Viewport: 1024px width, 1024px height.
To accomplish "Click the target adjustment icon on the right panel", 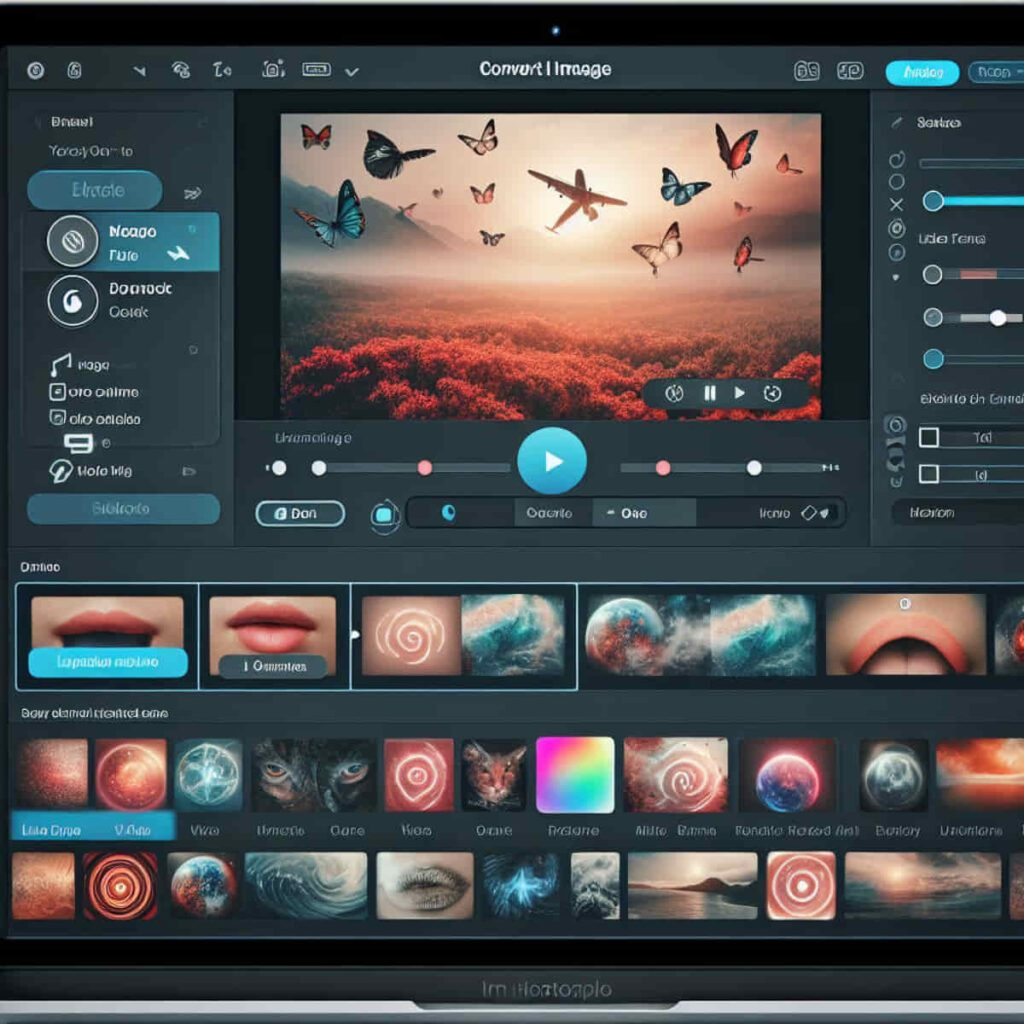I will click(x=898, y=227).
